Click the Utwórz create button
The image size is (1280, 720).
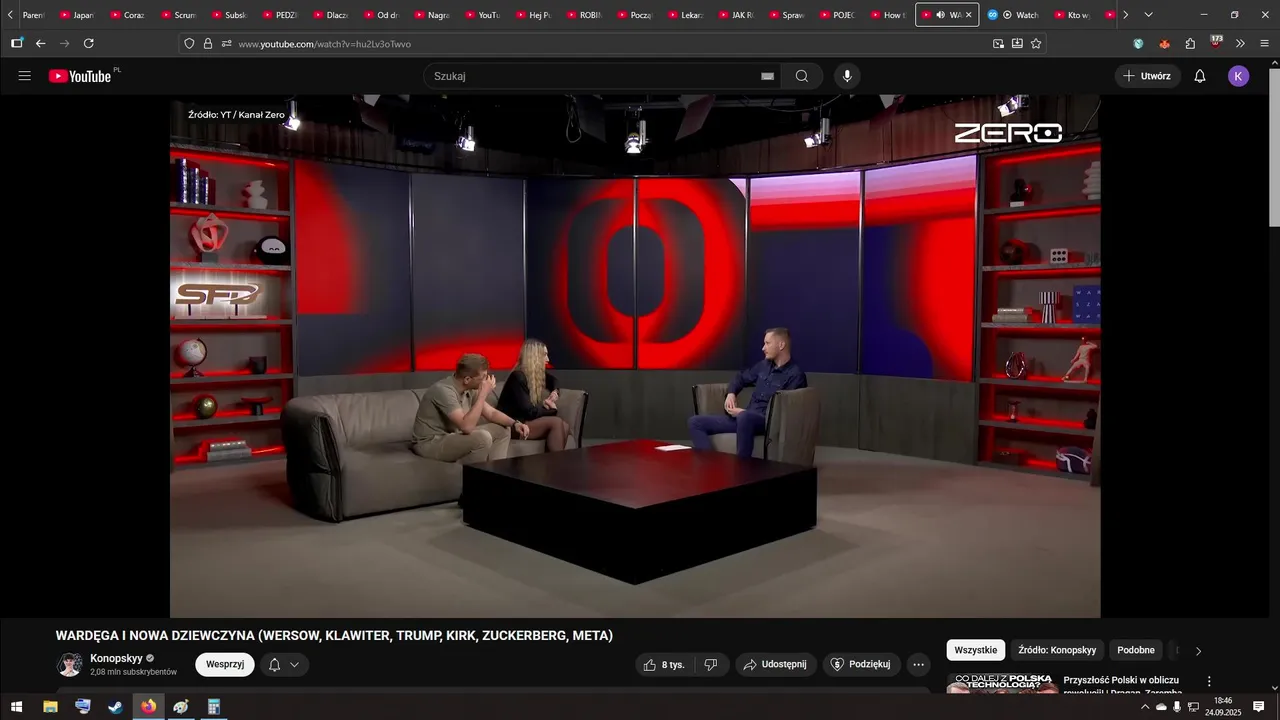(1148, 76)
